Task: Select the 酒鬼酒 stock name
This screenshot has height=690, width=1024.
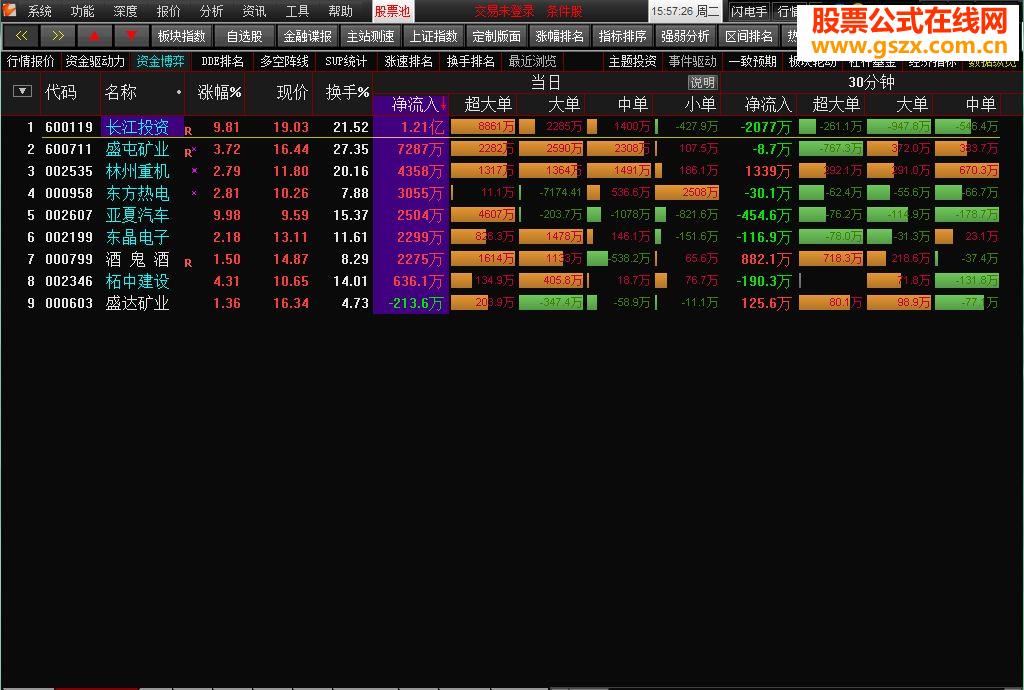Action: point(137,259)
